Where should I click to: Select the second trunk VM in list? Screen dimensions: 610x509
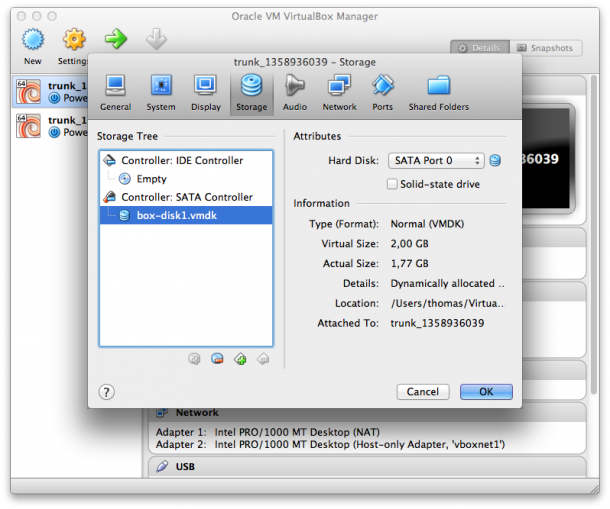pyautogui.click(x=51, y=126)
